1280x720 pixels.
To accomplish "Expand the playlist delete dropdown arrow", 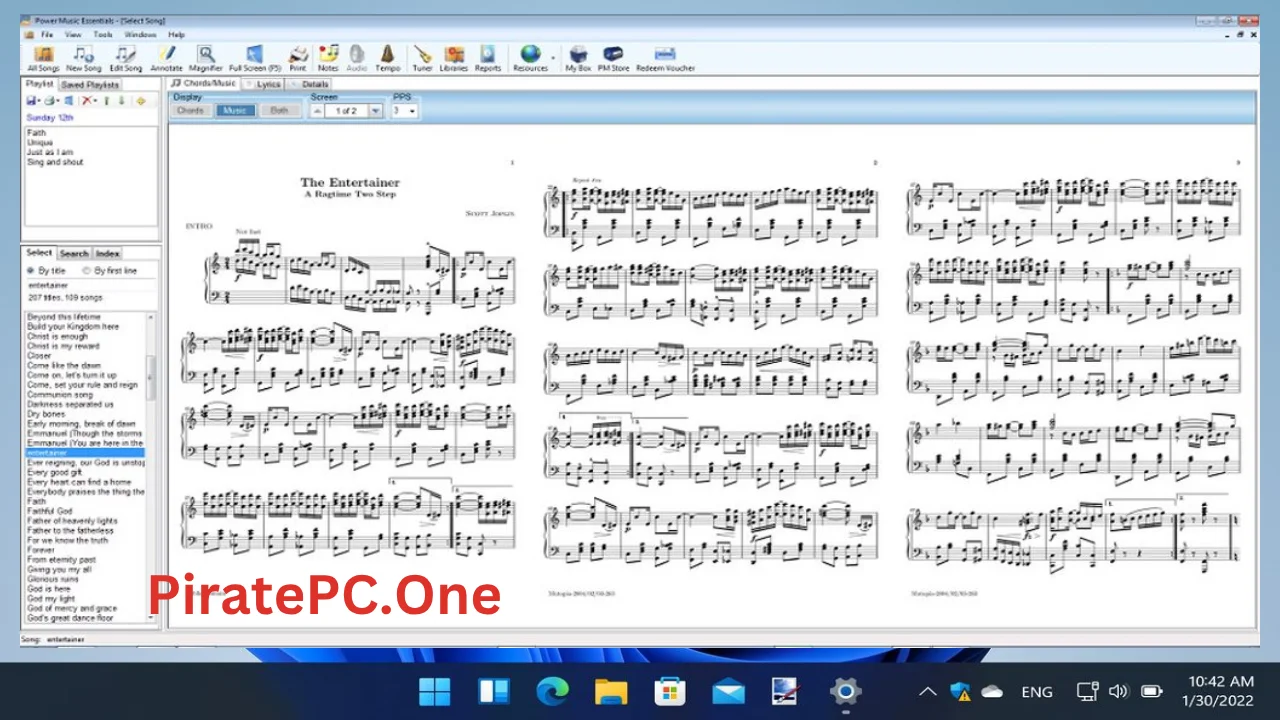I will 95,101.
